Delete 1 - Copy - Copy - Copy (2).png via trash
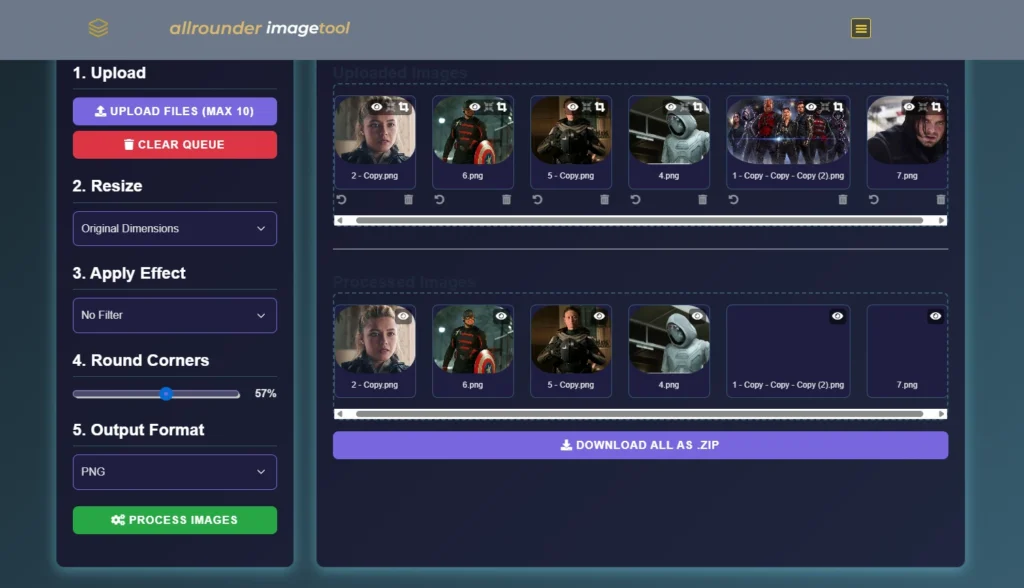Image resolution: width=1024 pixels, height=588 pixels. coord(842,199)
